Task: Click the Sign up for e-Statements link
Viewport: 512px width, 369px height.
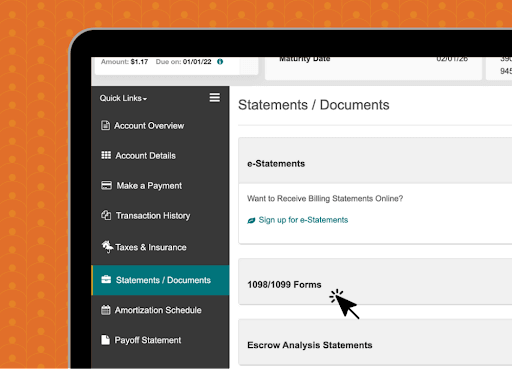Action: pyautogui.click(x=303, y=220)
